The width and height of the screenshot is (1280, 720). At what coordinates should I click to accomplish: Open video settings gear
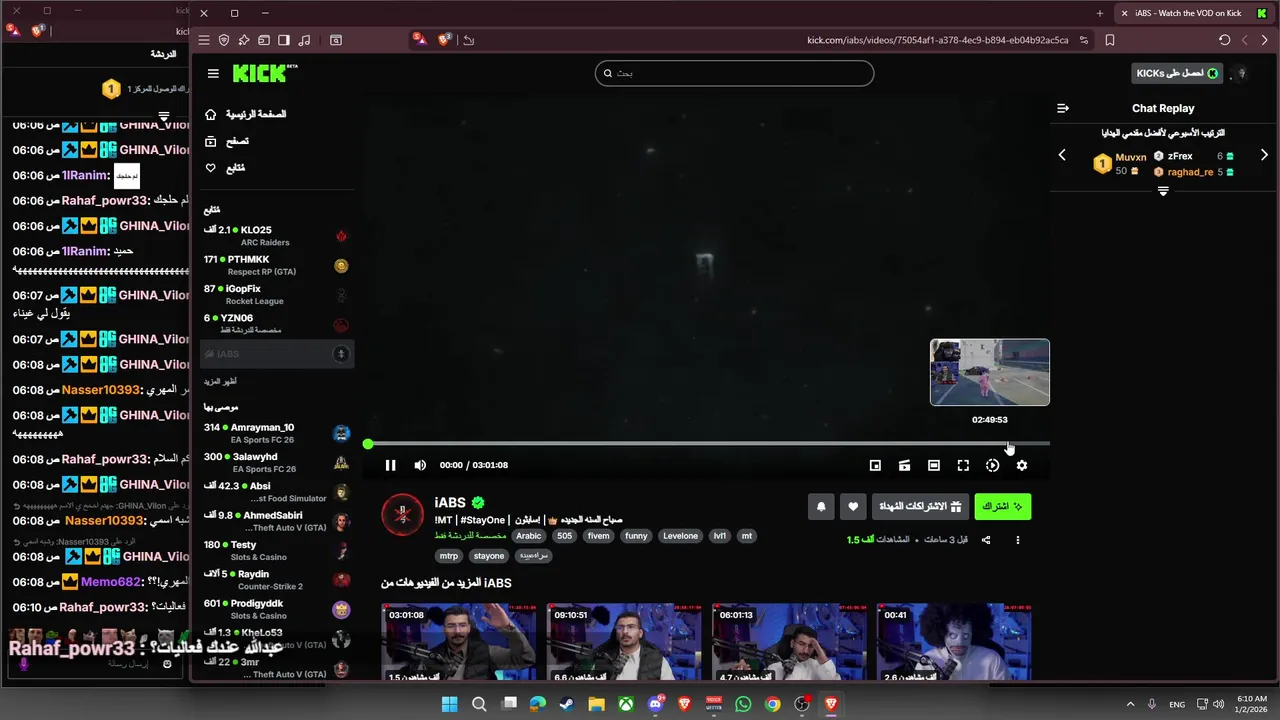pyautogui.click(x=1021, y=465)
